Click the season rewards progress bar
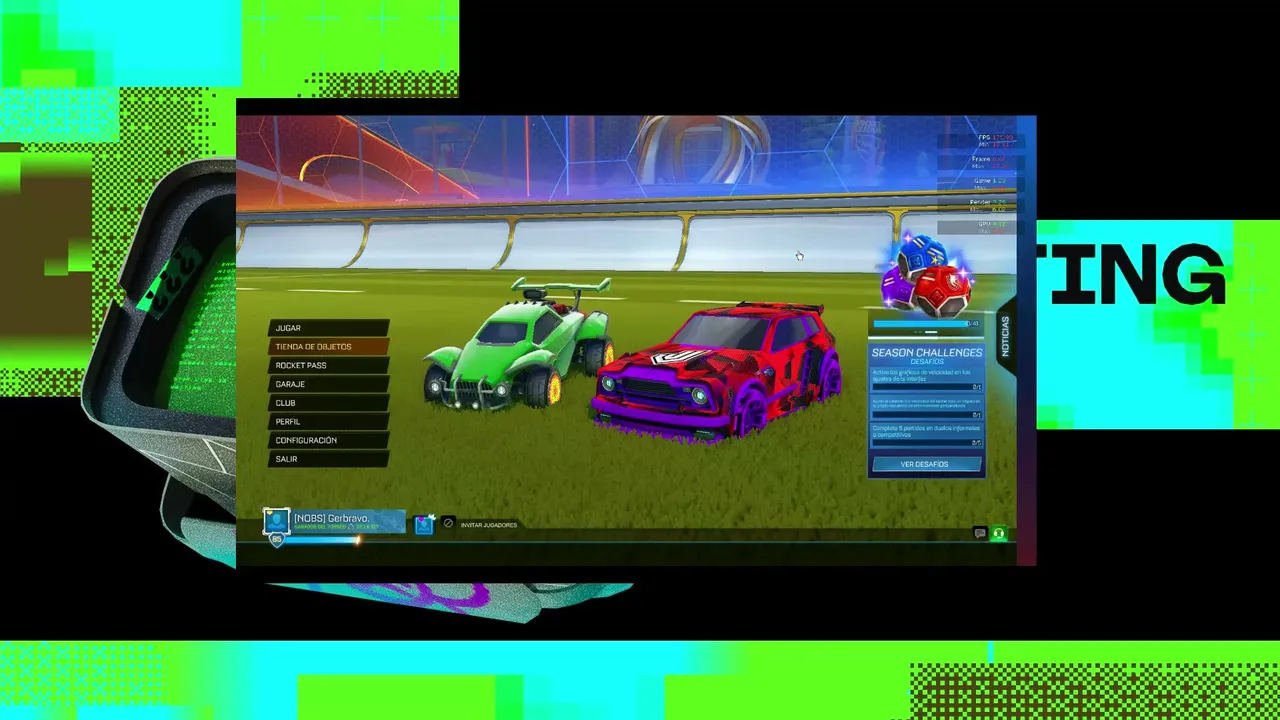This screenshot has width=1280, height=720. pos(926,324)
